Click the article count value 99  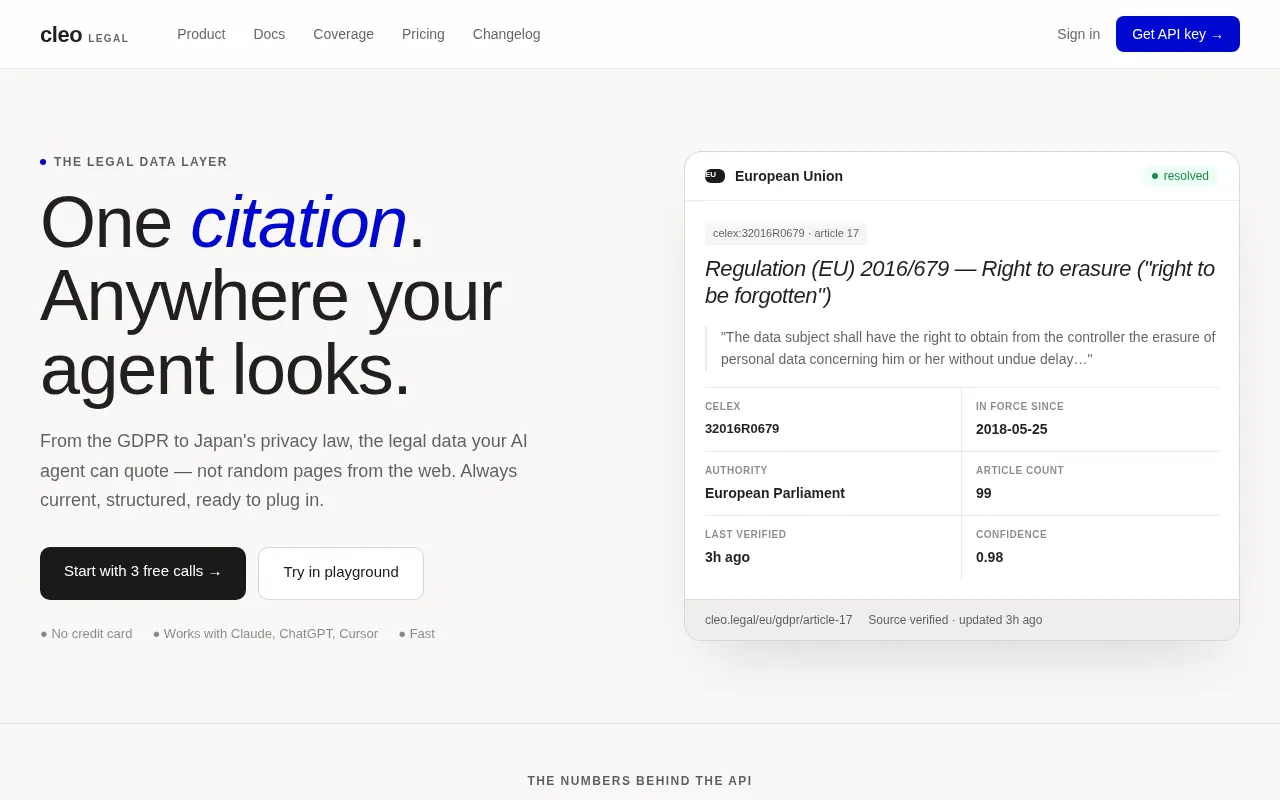click(984, 493)
